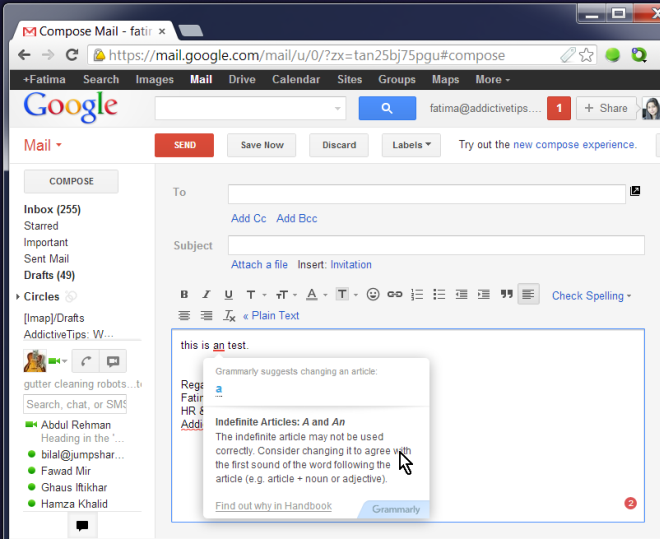660x539 pixels.
Task: Open the Font family picker
Action: (255, 295)
